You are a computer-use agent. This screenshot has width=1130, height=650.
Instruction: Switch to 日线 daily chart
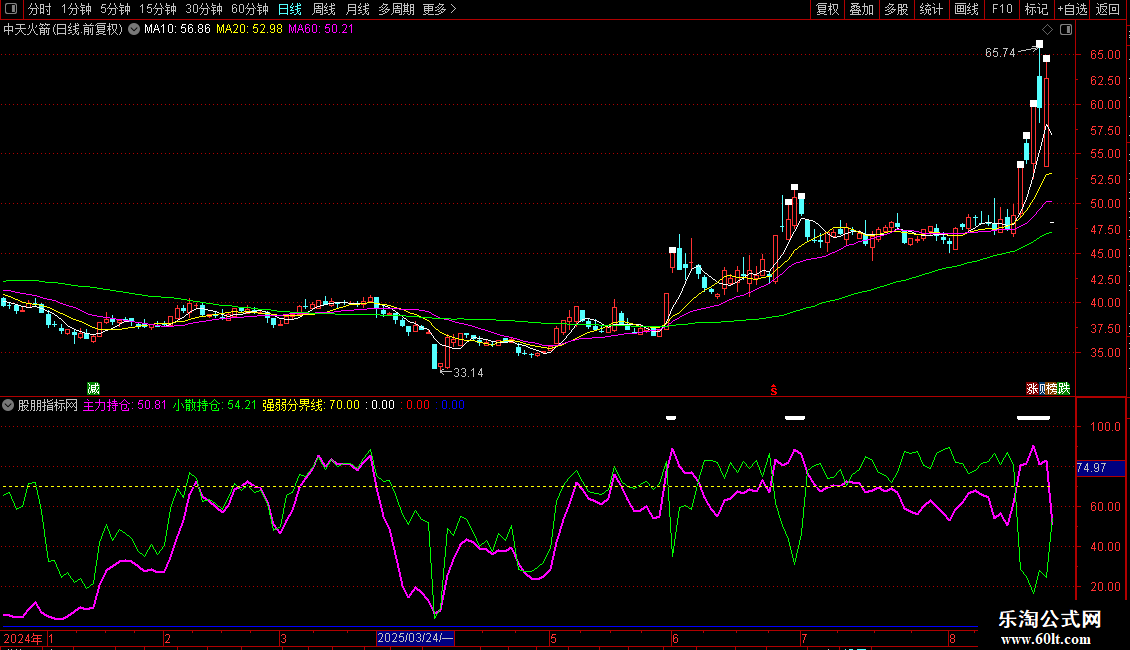[290, 9]
